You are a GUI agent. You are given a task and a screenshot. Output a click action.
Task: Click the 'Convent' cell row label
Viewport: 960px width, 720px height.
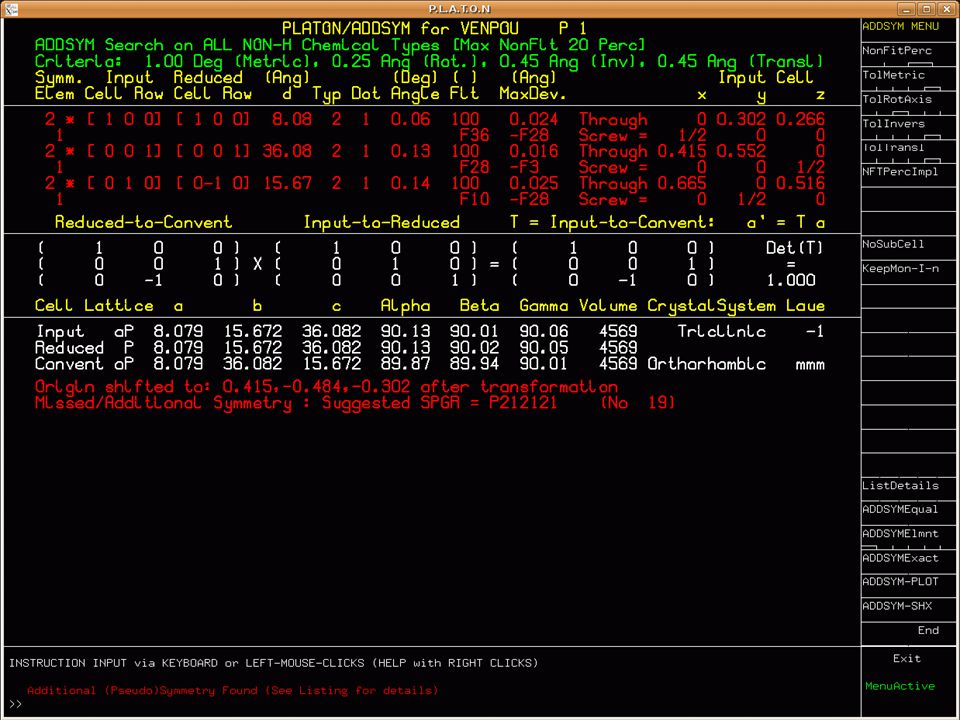pyautogui.click(x=69, y=364)
